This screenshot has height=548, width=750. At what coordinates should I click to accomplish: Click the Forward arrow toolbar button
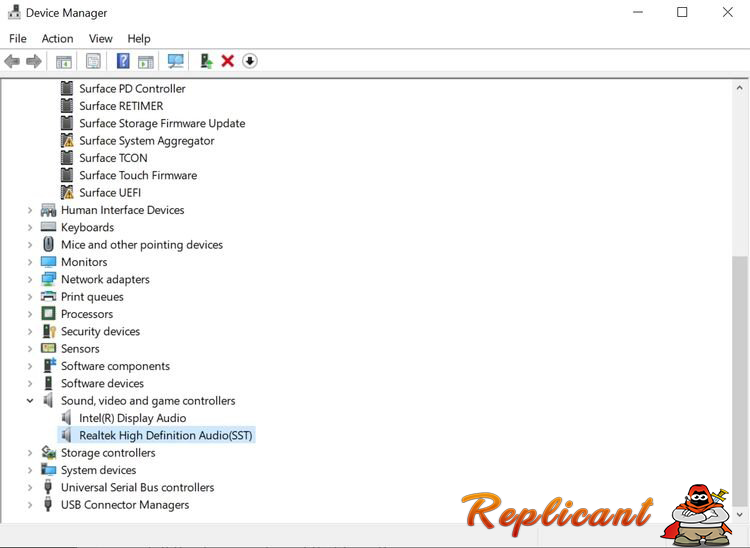coord(33,61)
